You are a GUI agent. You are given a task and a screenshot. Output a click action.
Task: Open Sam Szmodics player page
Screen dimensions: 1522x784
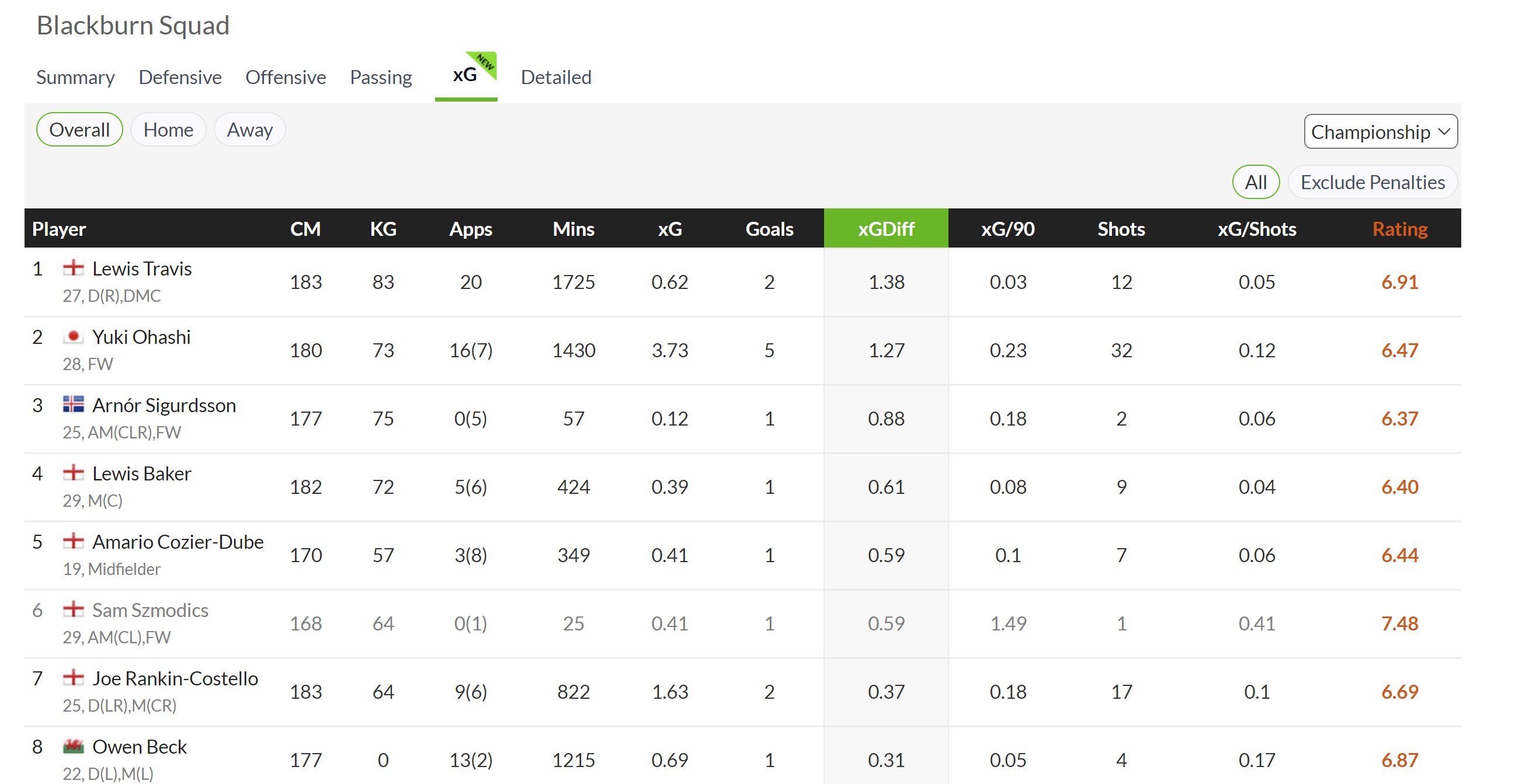pyautogui.click(x=151, y=610)
